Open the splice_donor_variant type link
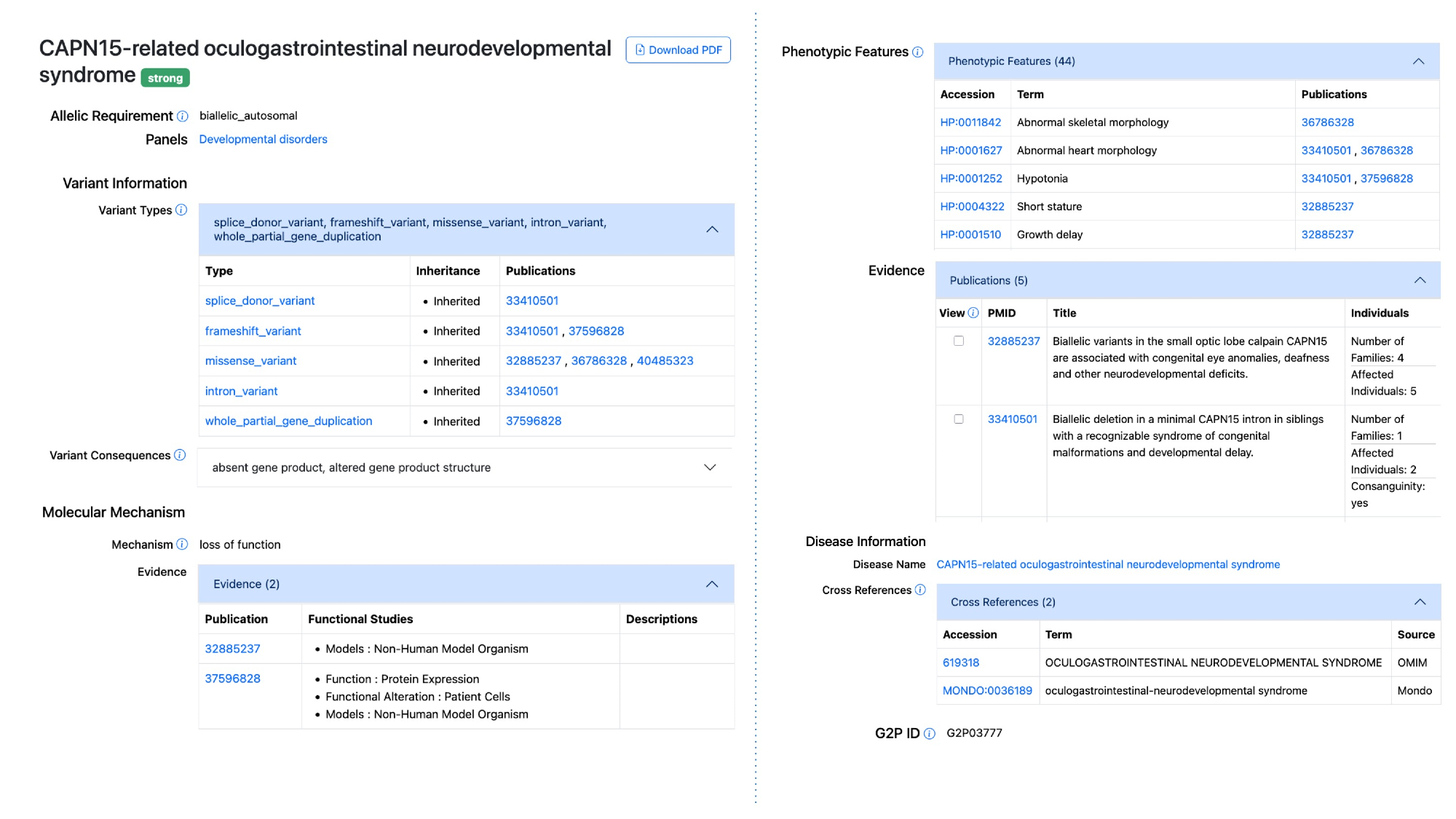 click(260, 301)
